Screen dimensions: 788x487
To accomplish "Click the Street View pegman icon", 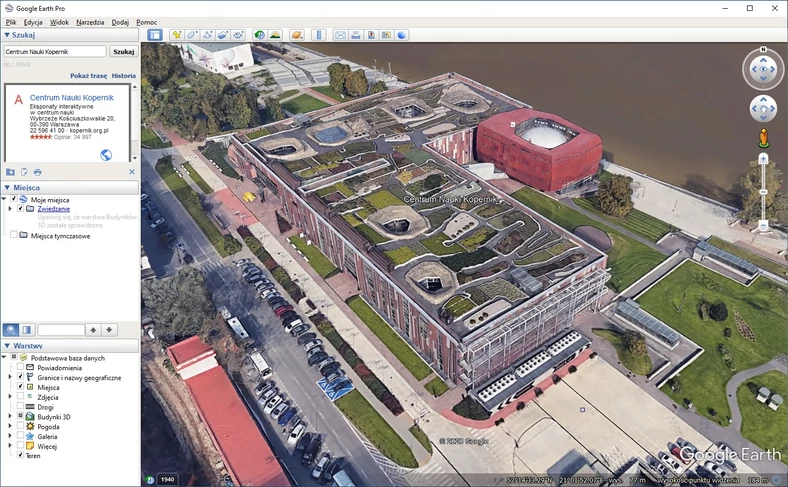I will pyautogui.click(x=763, y=137).
